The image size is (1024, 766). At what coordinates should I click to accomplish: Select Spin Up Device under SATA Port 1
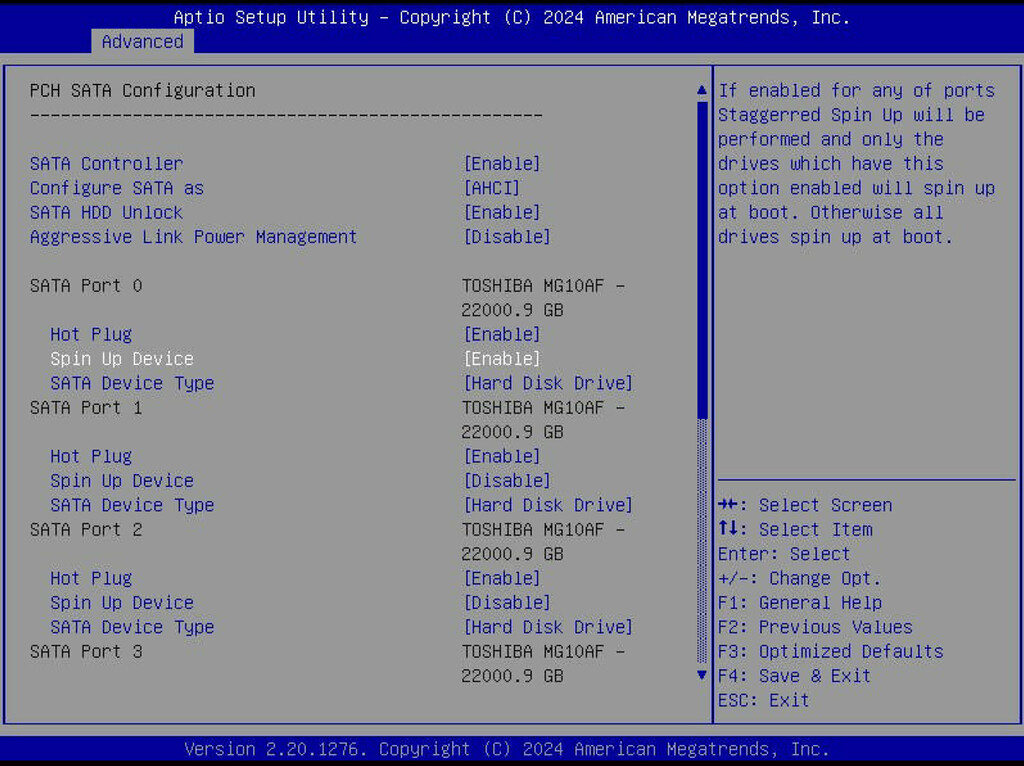(x=122, y=481)
